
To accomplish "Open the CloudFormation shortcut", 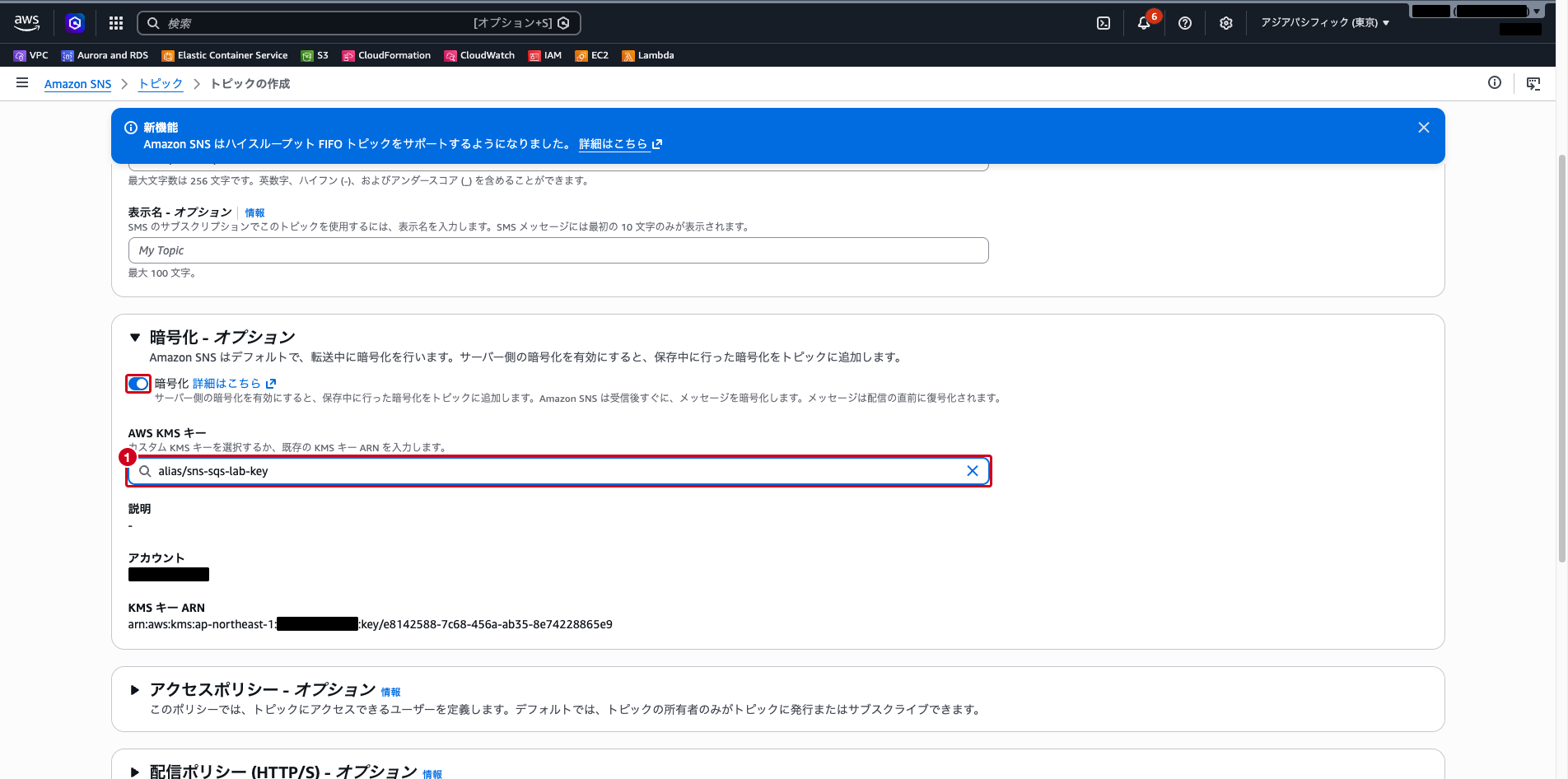I will [386, 55].
